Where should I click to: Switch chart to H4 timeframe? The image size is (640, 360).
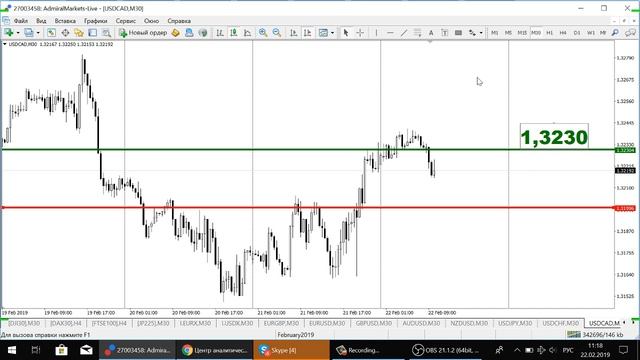click(x=563, y=33)
